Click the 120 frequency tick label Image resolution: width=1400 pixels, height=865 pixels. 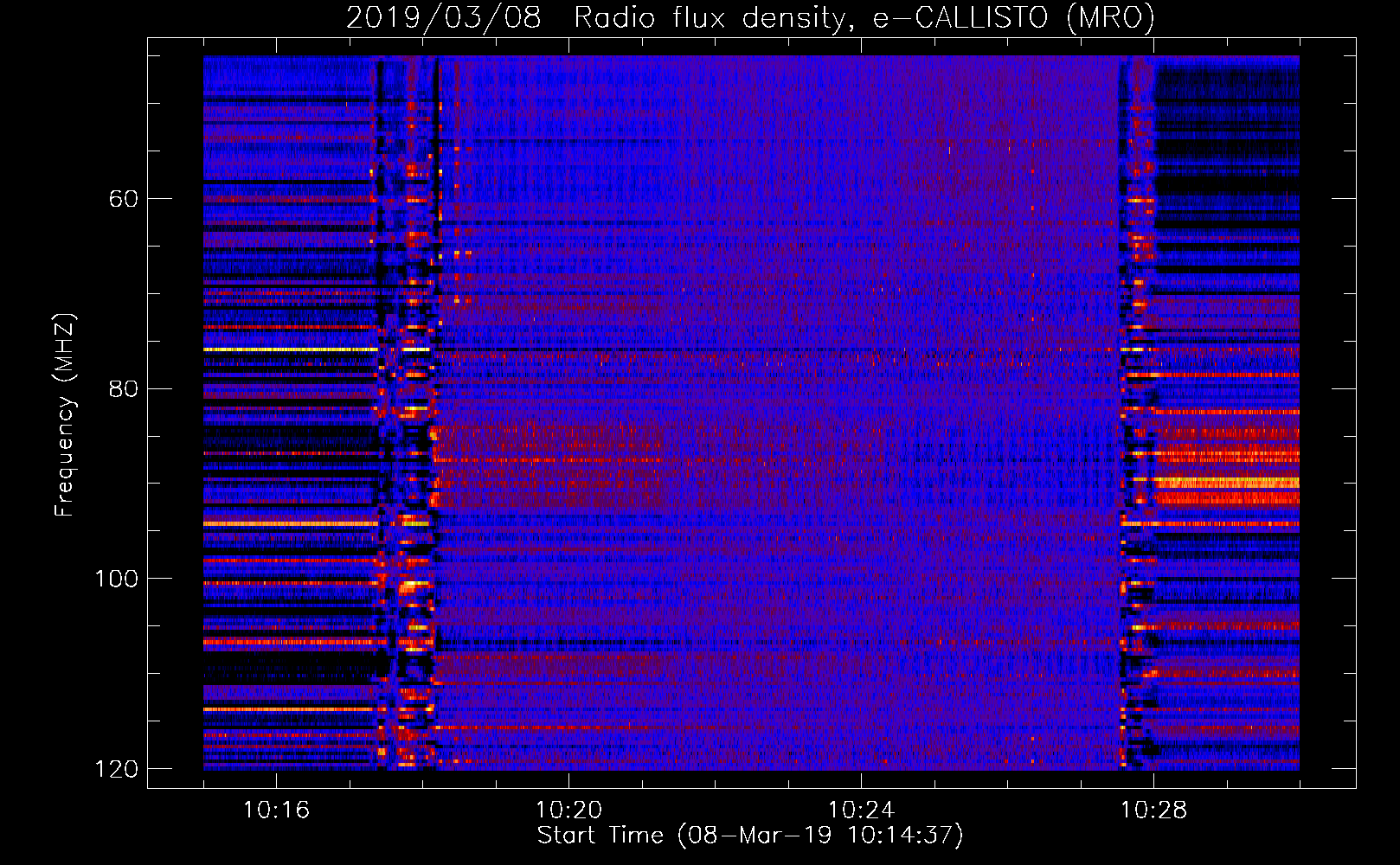(x=115, y=769)
